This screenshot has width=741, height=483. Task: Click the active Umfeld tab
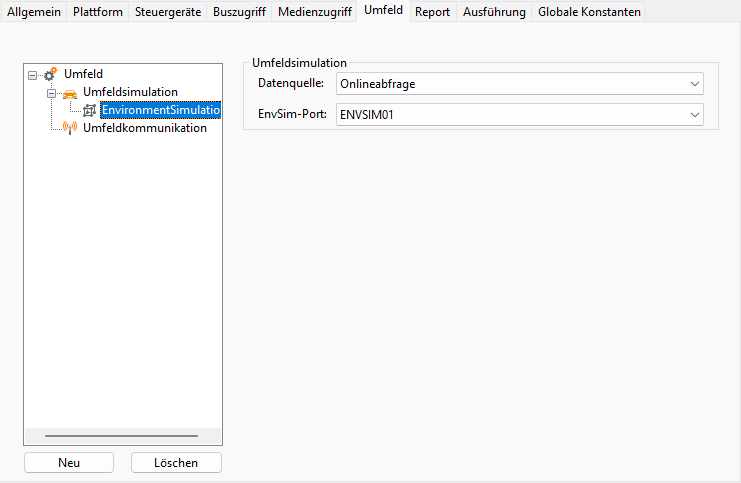383,10
